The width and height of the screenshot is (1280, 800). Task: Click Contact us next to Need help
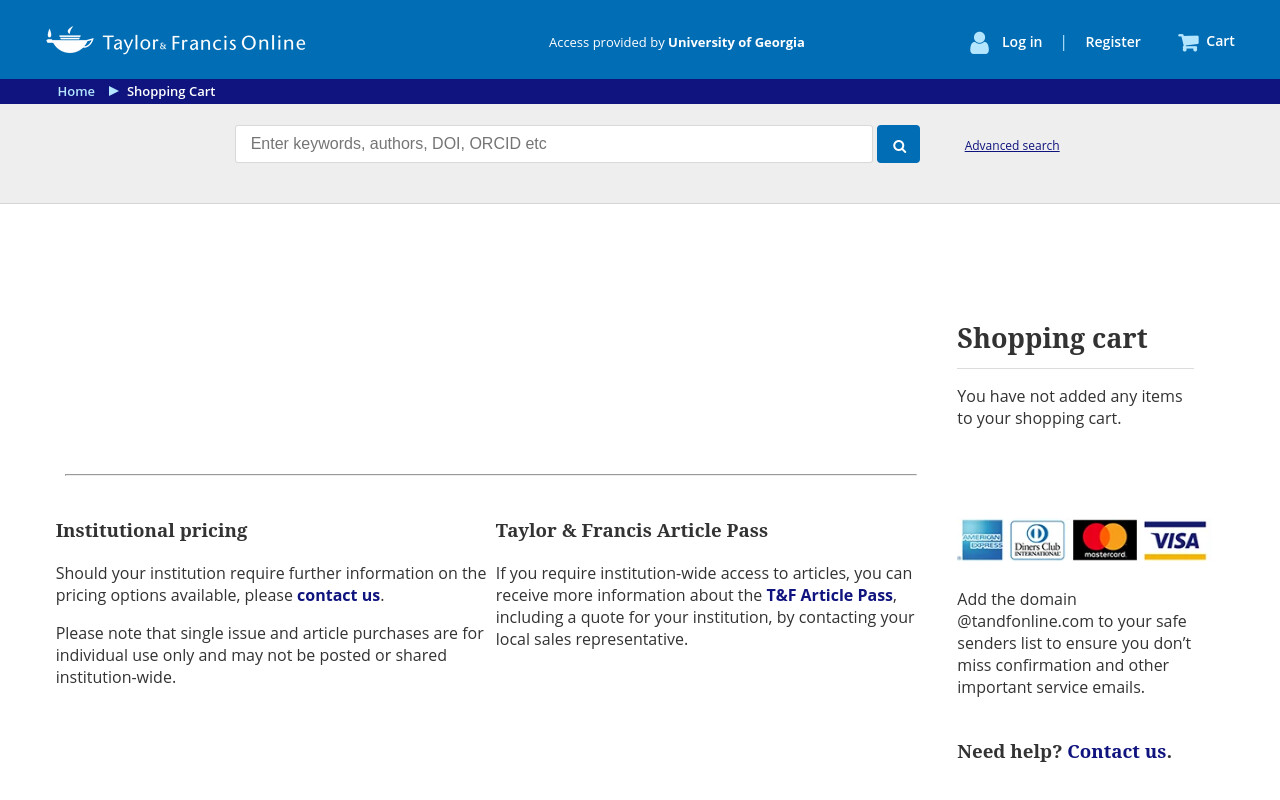[x=1117, y=751]
